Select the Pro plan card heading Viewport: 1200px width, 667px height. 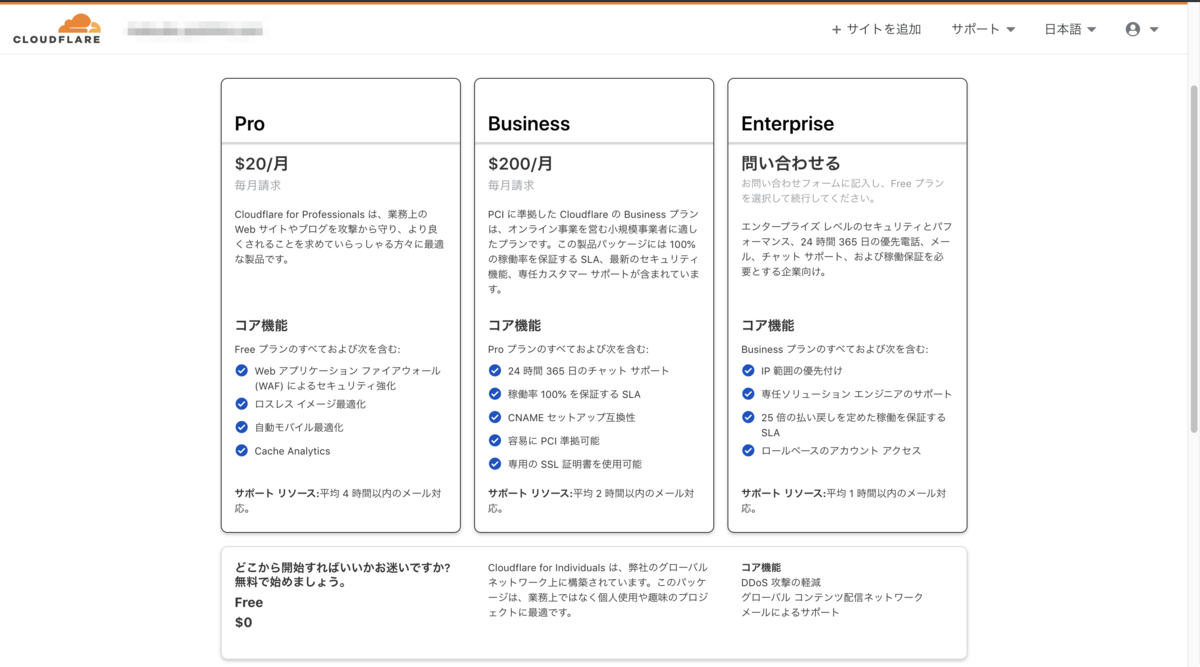tap(250, 124)
